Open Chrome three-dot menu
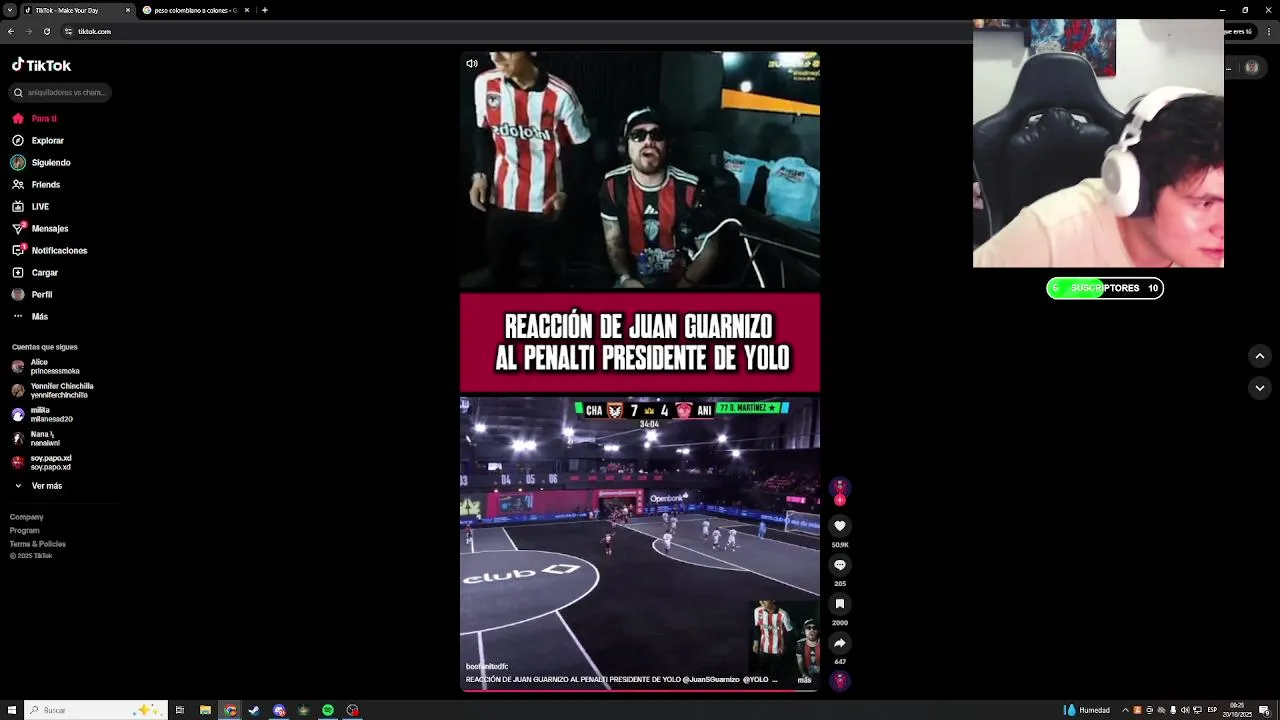Image resolution: width=1280 pixels, height=720 pixels. tap(1269, 31)
